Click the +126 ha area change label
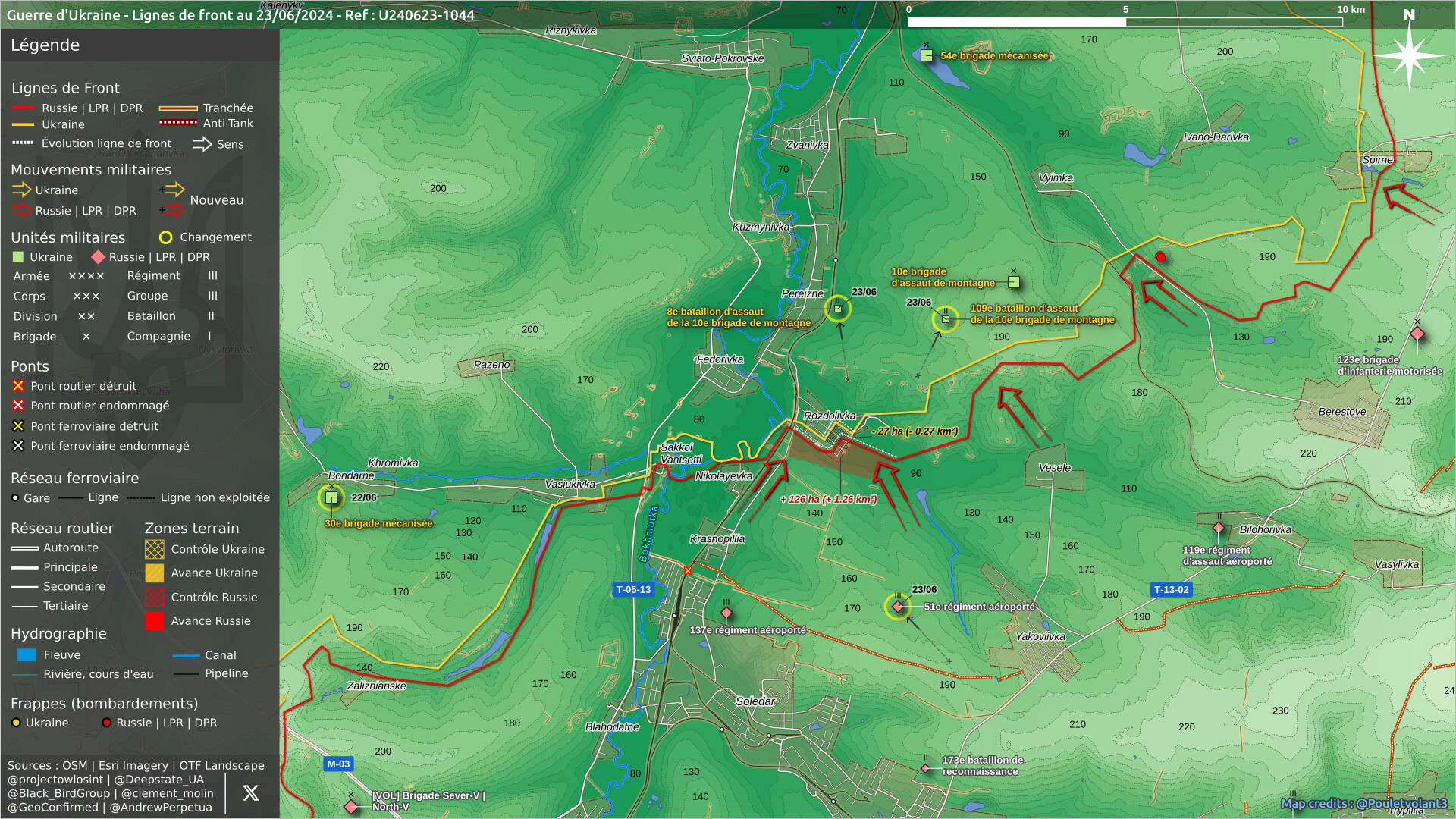The height and width of the screenshot is (819, 1456). (x=828, y=500)
